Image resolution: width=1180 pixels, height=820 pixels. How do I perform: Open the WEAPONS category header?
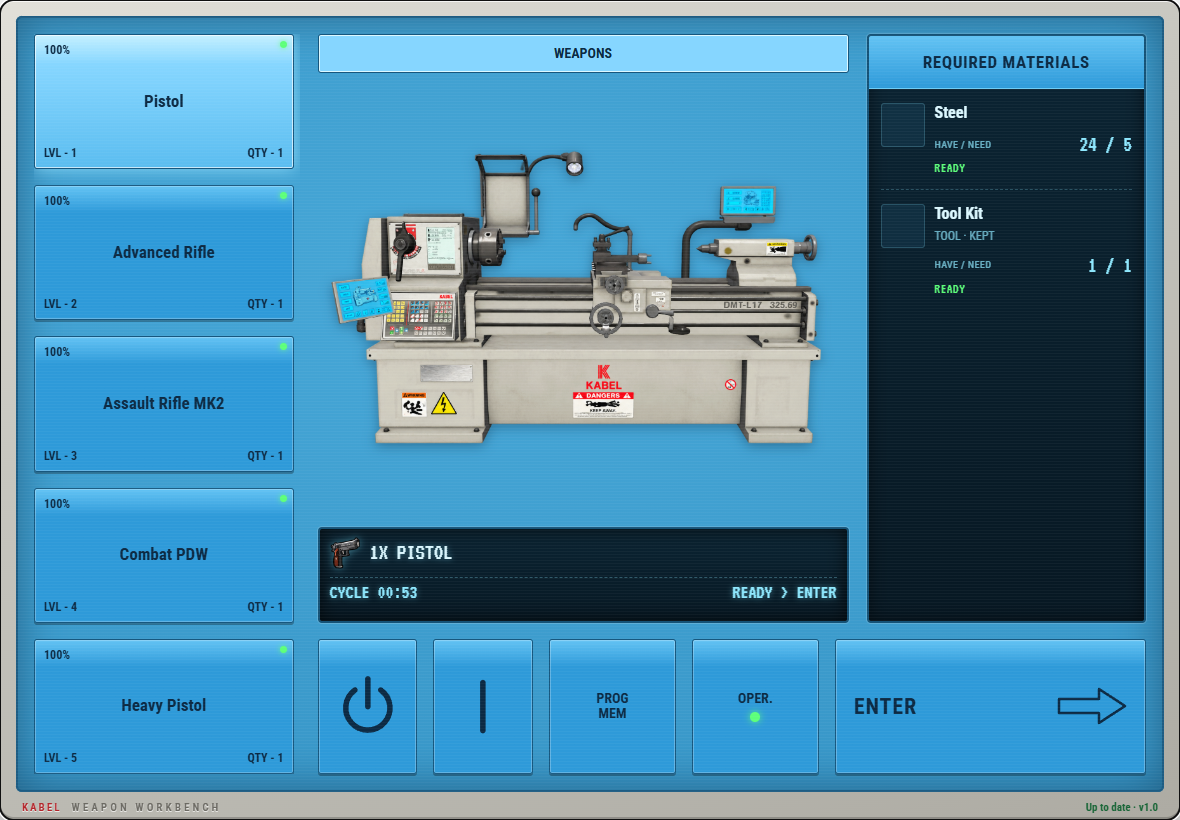583,53
